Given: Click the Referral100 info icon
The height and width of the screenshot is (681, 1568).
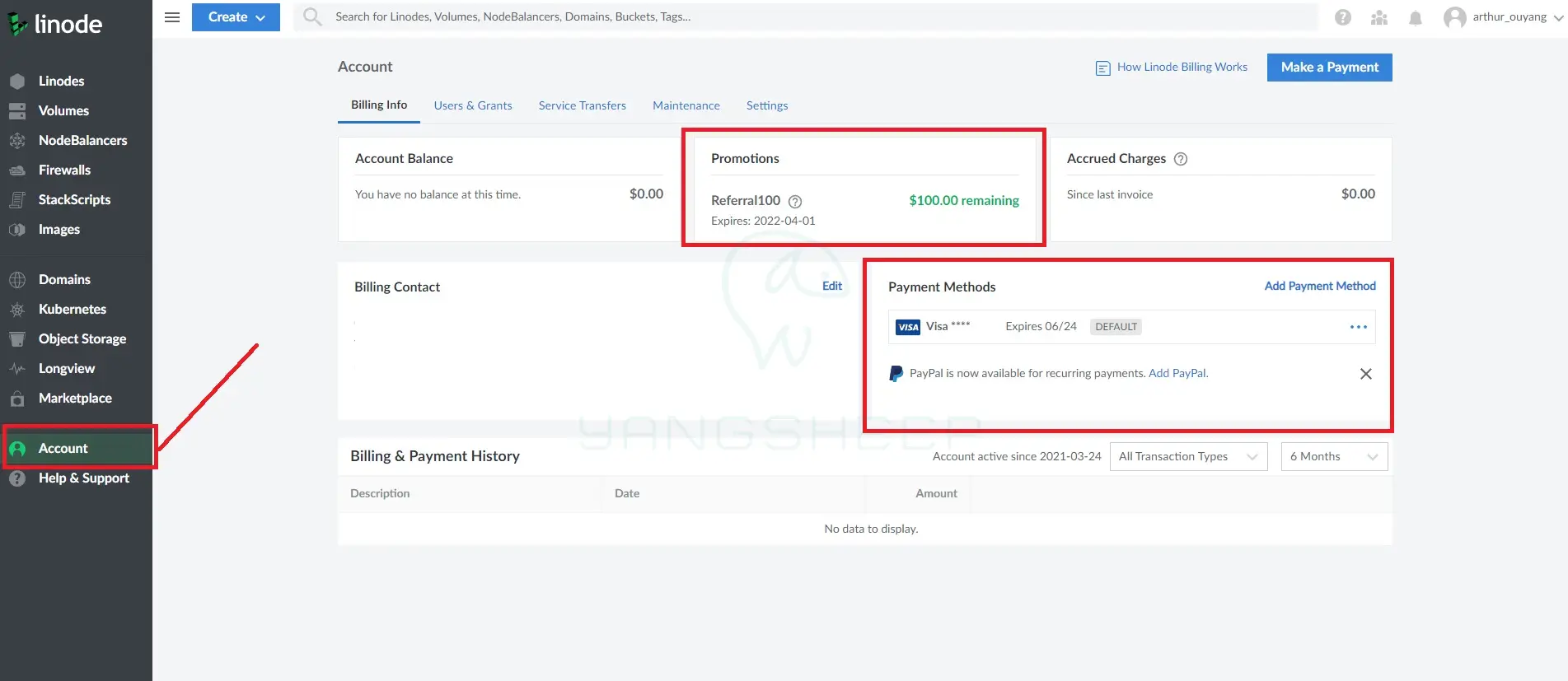Looking at the screenshot, I should click(x=795, y=201).
